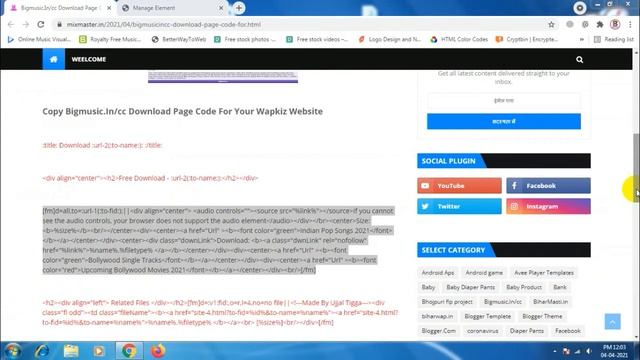Select the Baby Product category
Screen dimensions: 640x360
pyautogui.click(x=524, y=287)
